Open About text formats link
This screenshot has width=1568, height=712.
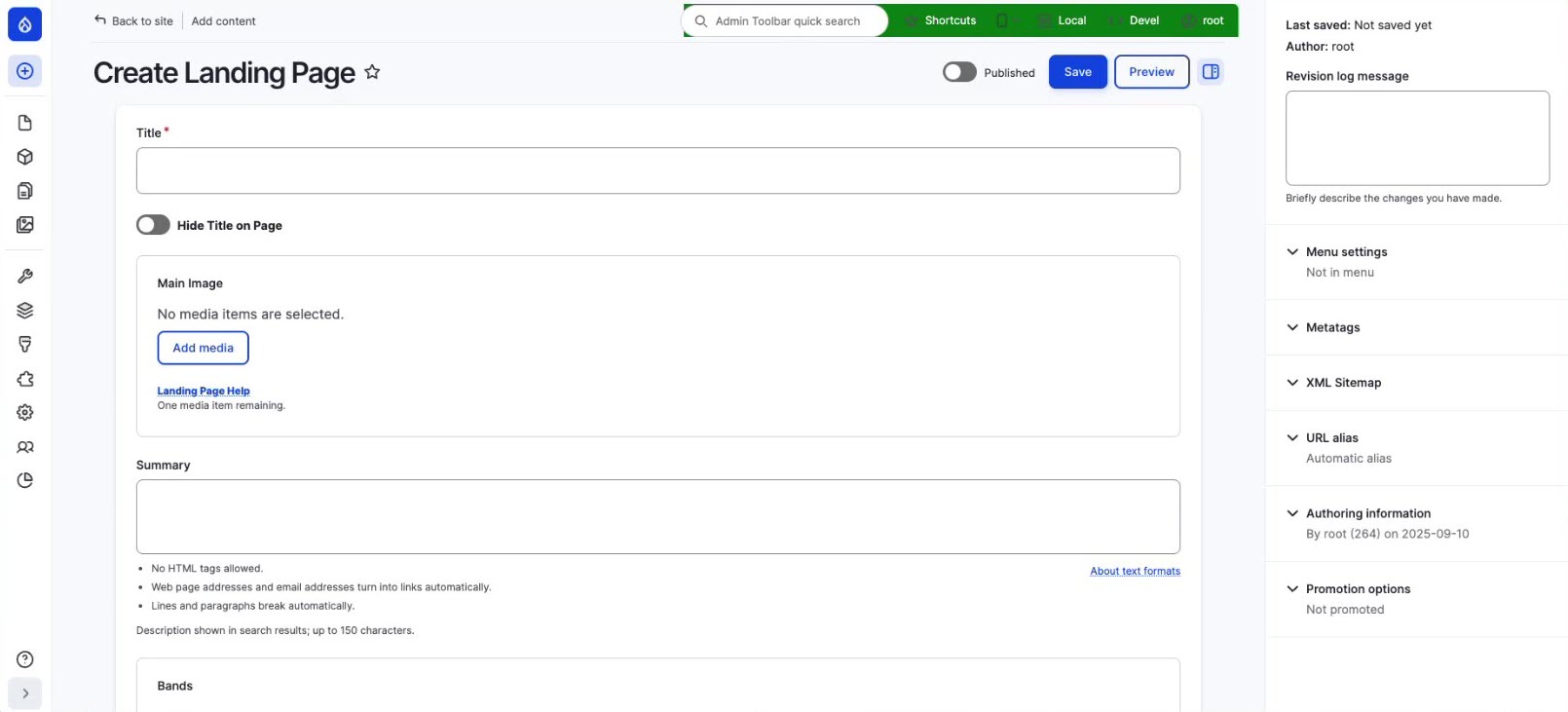tap(1135, 571)
